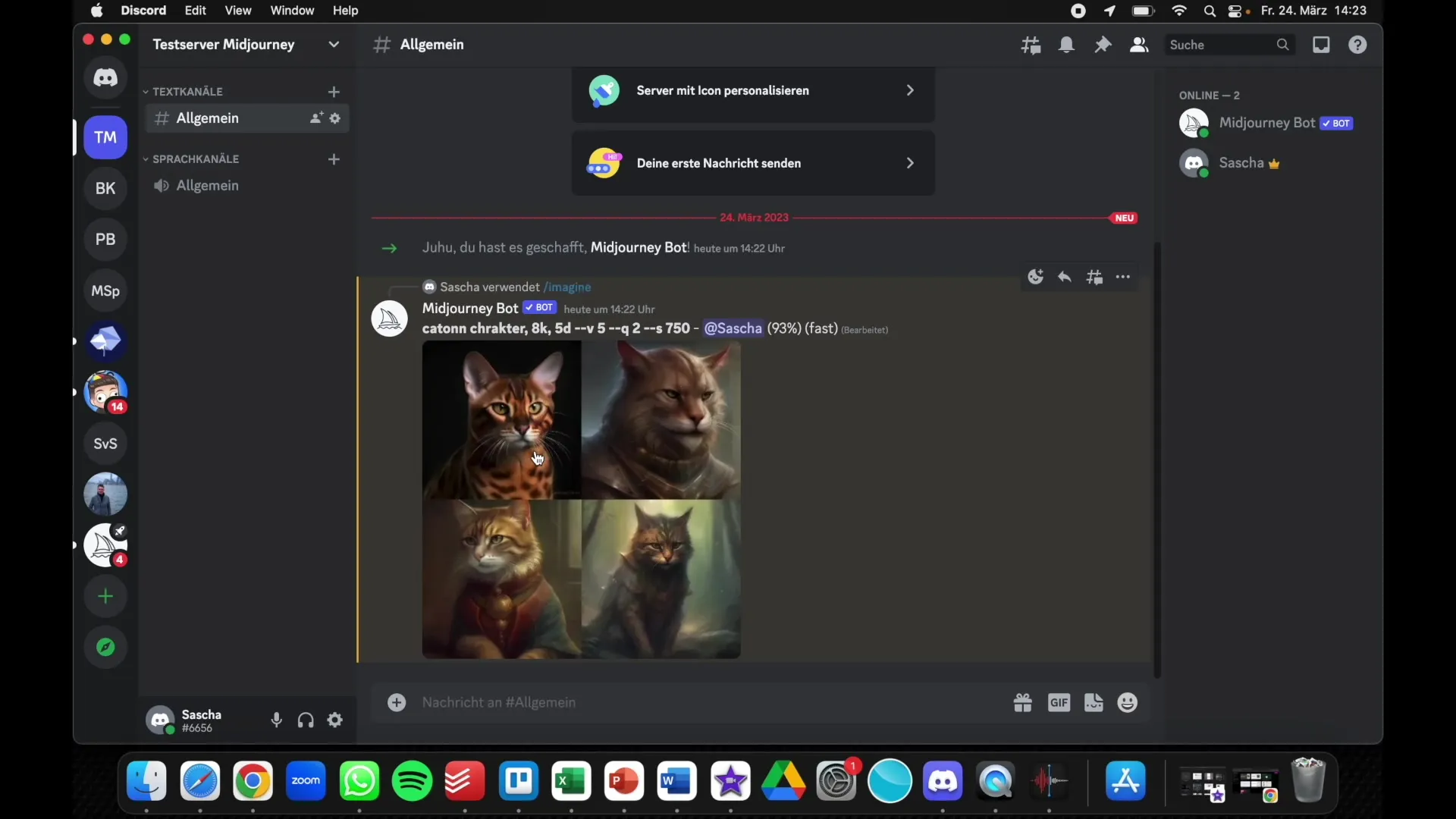Add a reaction to the Midjourney message
This screenshot has height=819, width=1456.
(x=1035, y=277)
